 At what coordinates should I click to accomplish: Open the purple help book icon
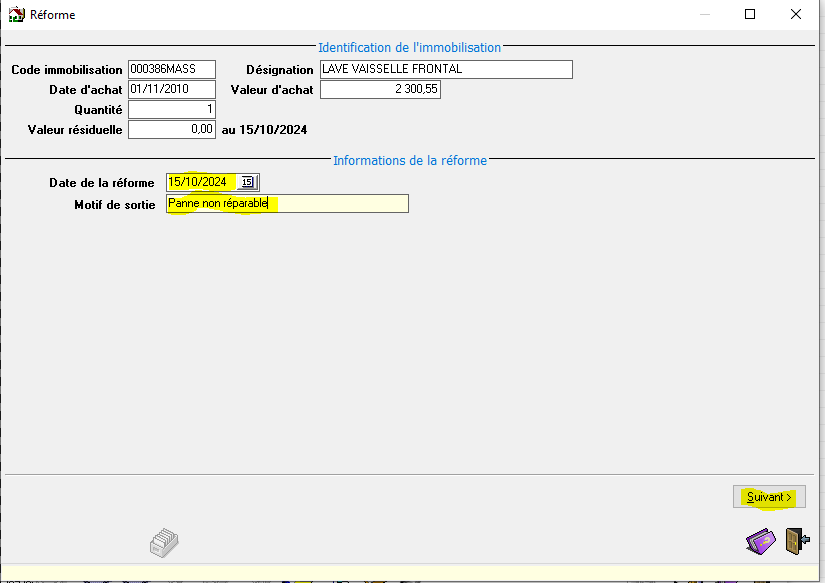[x=760, y=542]
